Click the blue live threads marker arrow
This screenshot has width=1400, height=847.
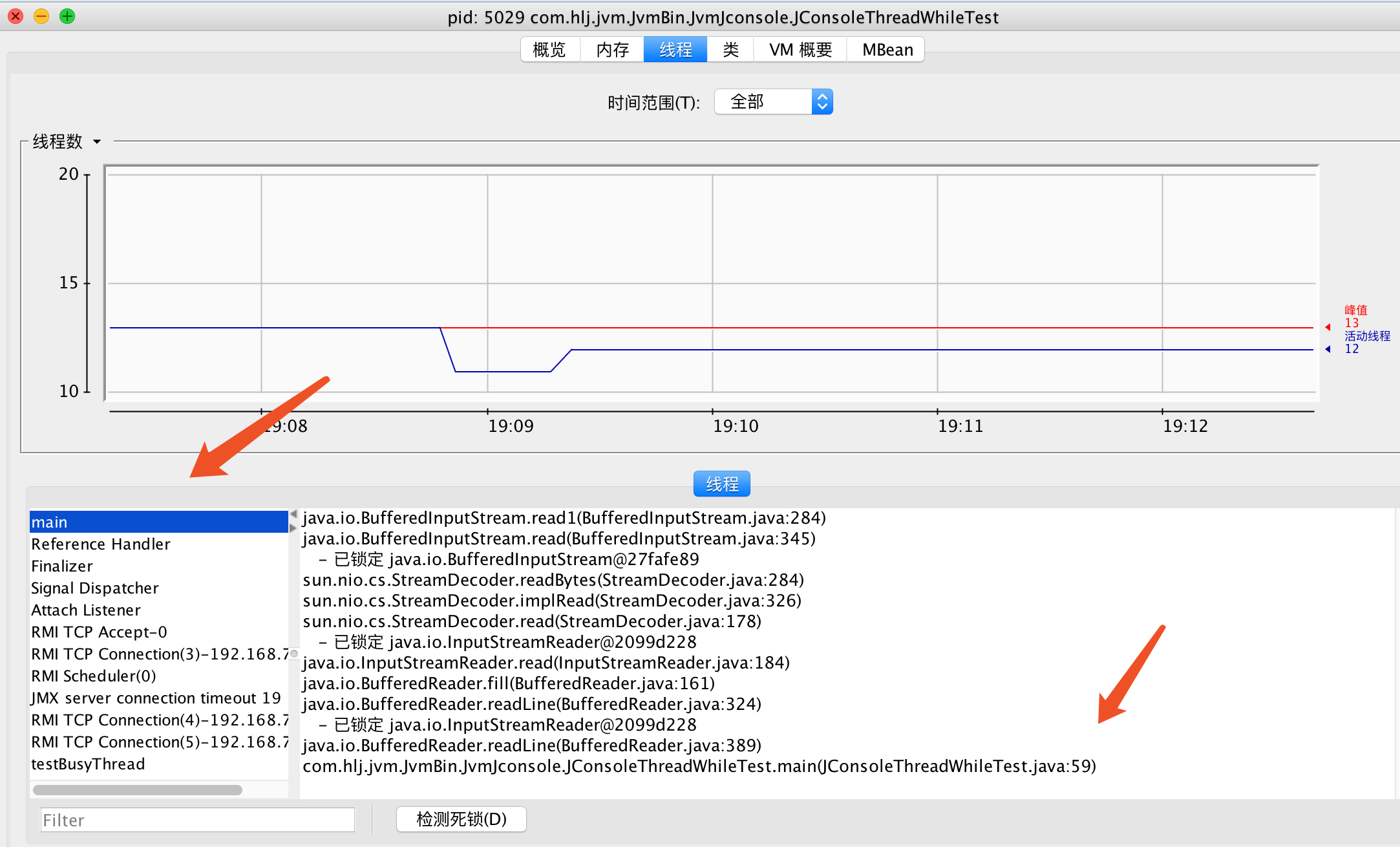pyautogui.click(x=1328, y=350)
